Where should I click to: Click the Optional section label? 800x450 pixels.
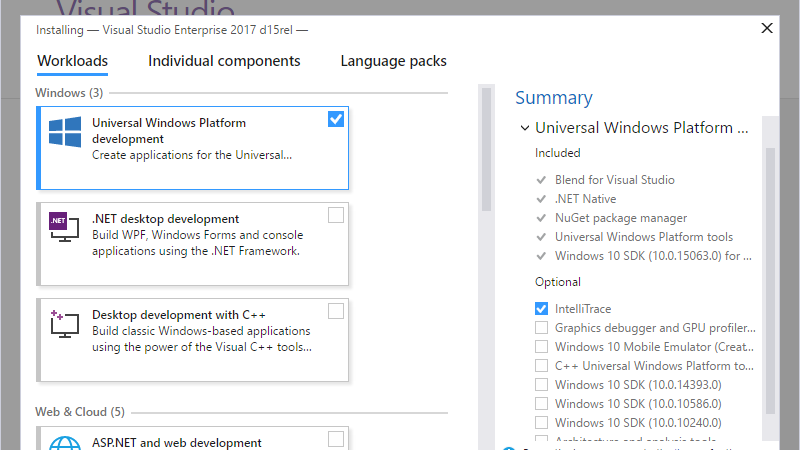click(558, 282)
